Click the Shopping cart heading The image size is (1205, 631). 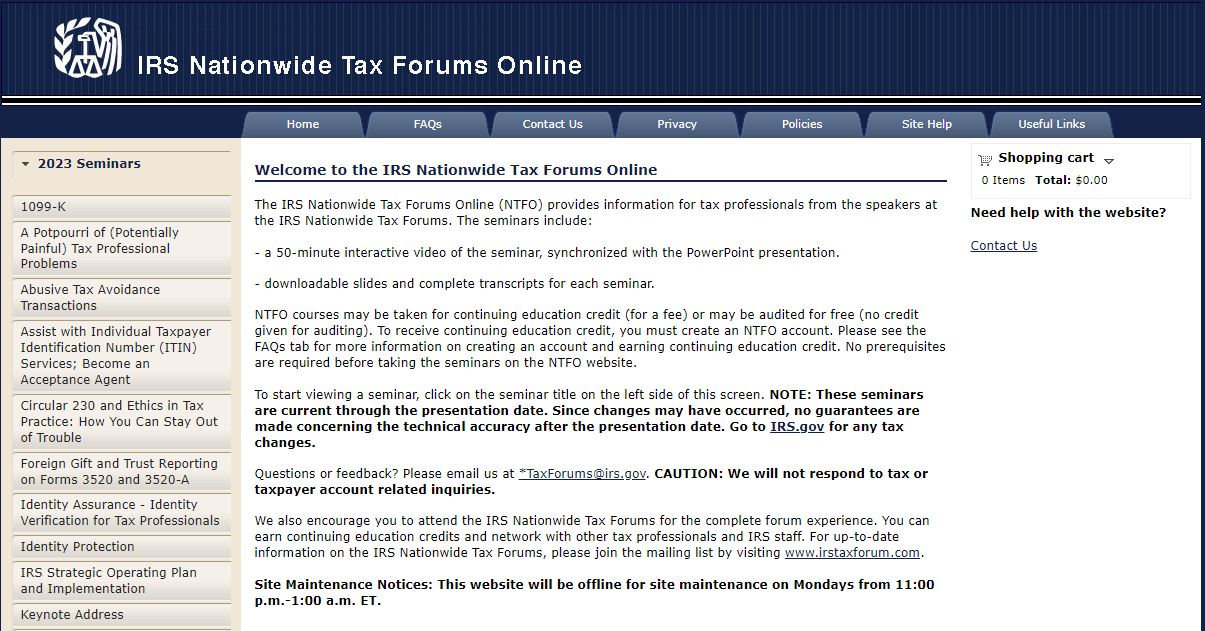(x=1046, y=158)
